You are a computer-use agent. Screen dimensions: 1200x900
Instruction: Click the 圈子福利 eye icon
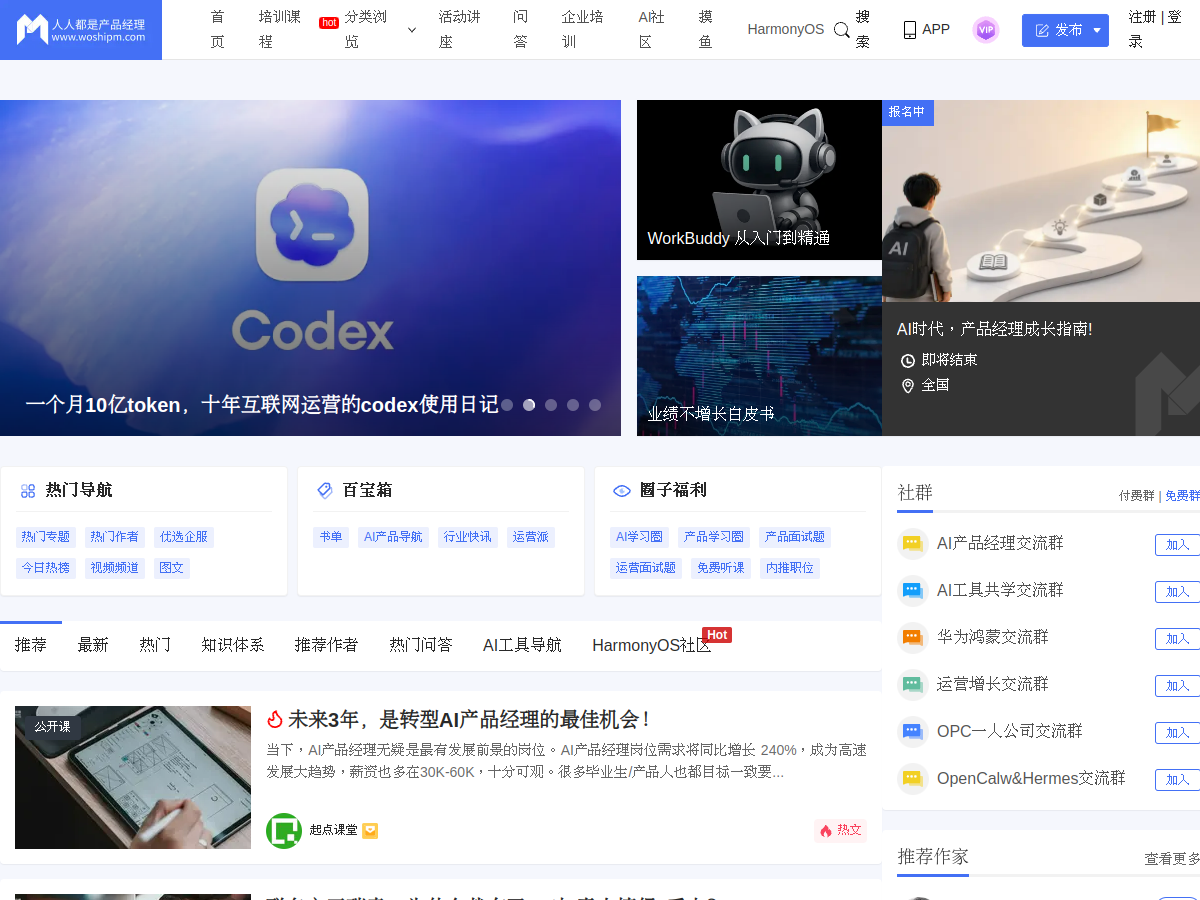point(622,491)
